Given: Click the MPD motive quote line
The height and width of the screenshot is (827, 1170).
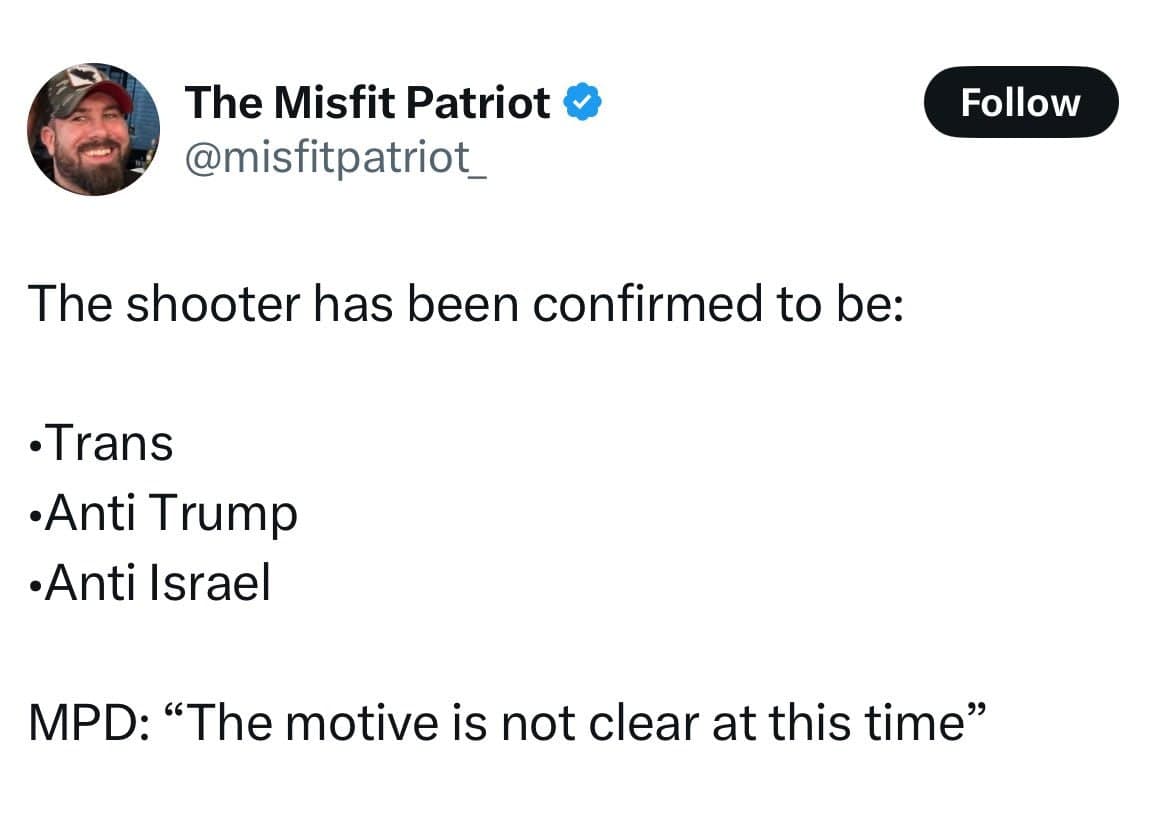Looking at the screenshot, I should (506, 721).
